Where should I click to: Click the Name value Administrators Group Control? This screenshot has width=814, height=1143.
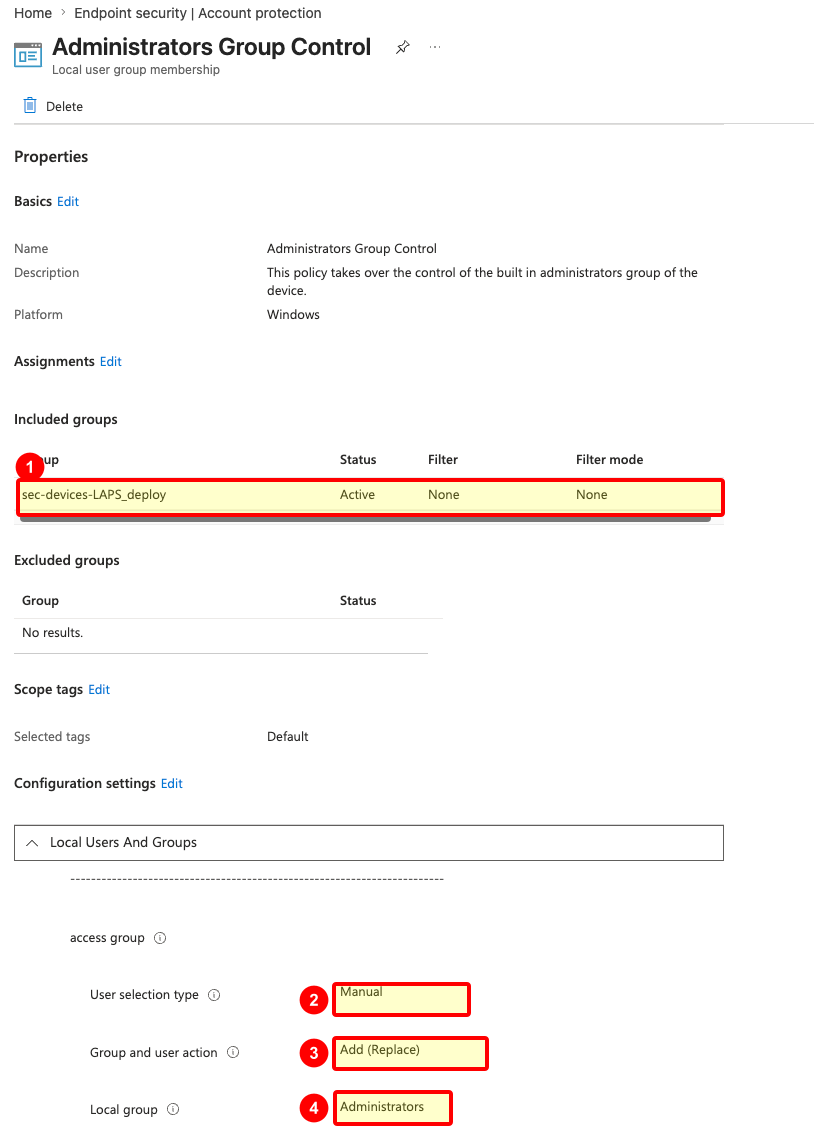(x=352, y=249)
